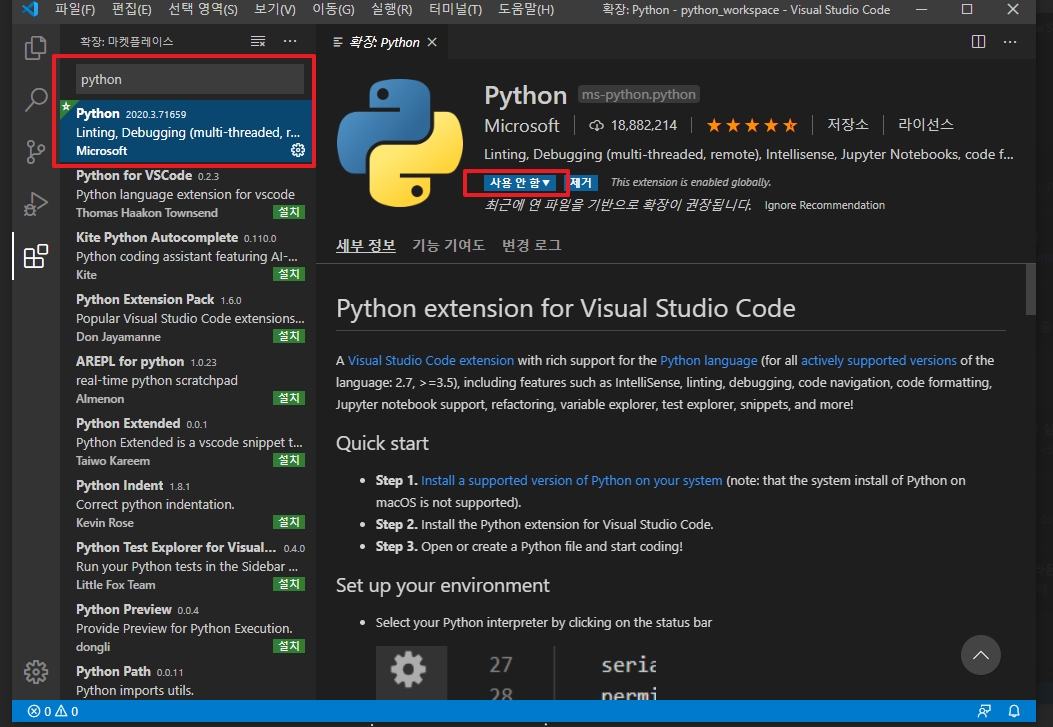The image size is (1053, 727).
Task: Open the Visual Studio Code extension link
Action: tap(430, 360)
